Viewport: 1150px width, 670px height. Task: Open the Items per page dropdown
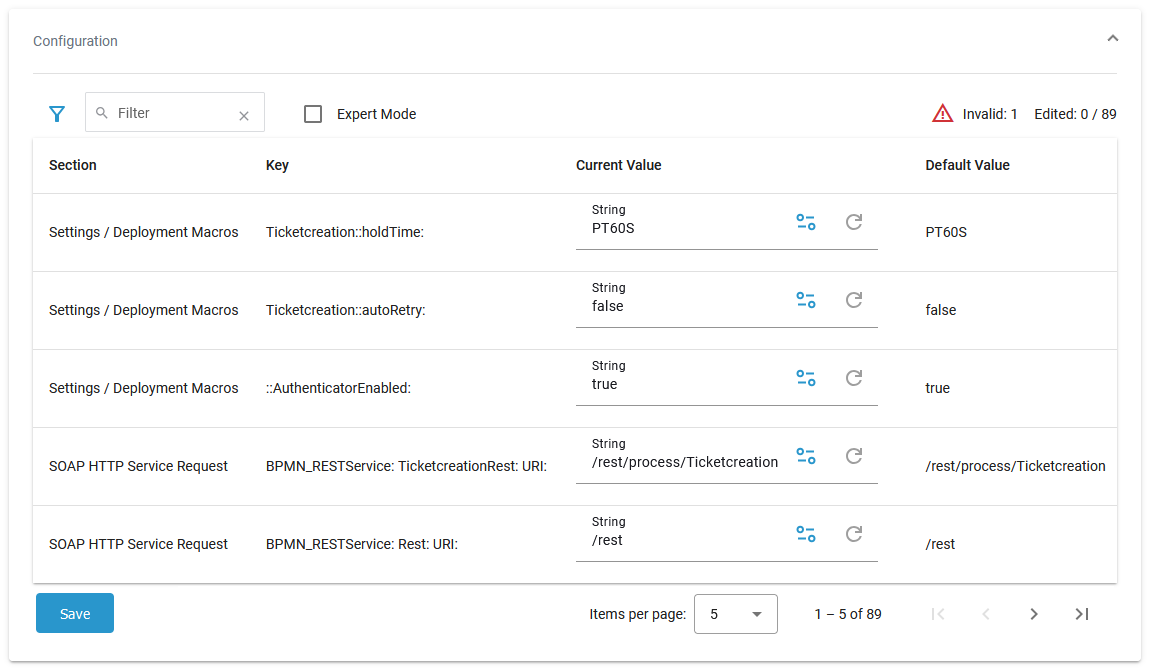735,614
